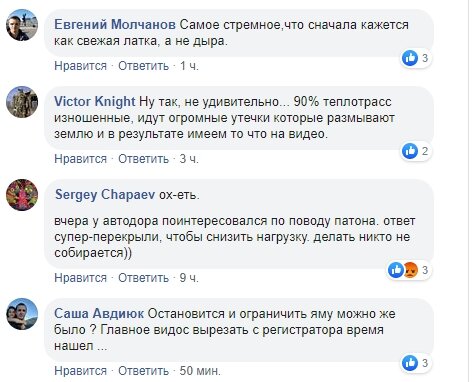Click the angry reaction icon on Sergey Chapaev's comment
474x382 pixels.
point(411,270)
